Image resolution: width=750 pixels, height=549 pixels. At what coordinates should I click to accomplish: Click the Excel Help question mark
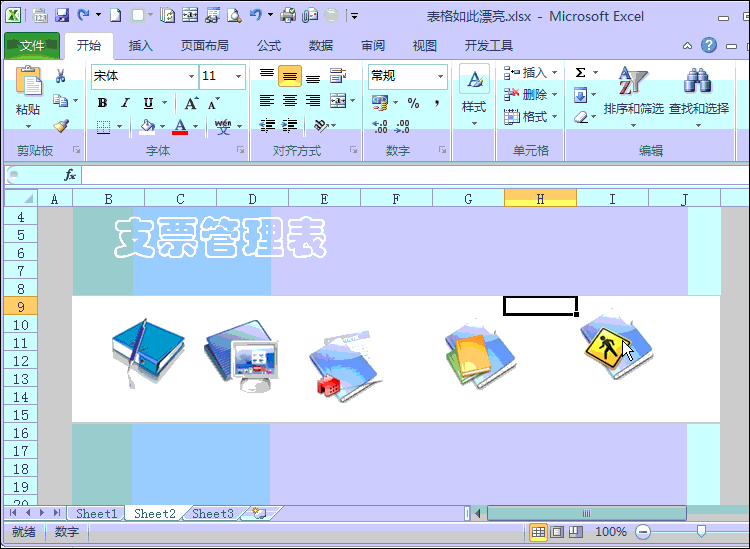[x=709, y=45]
